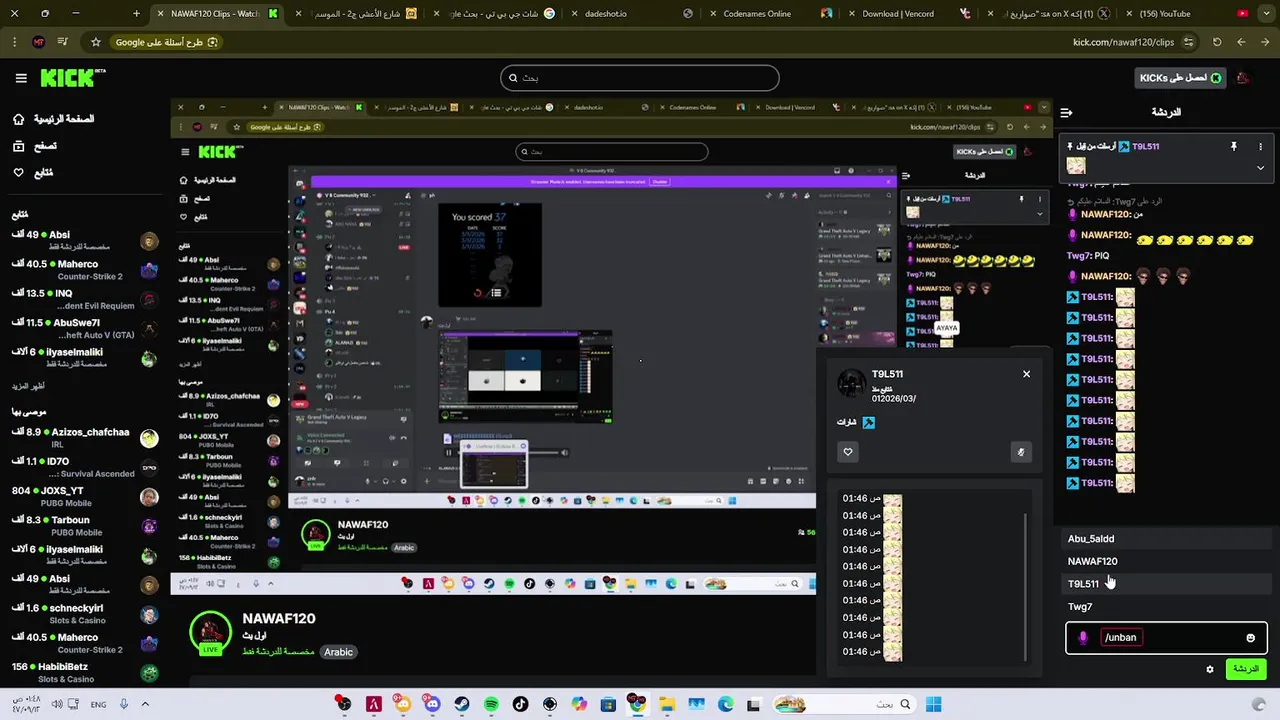Open the pinned message options menu

pos(1260,146)
